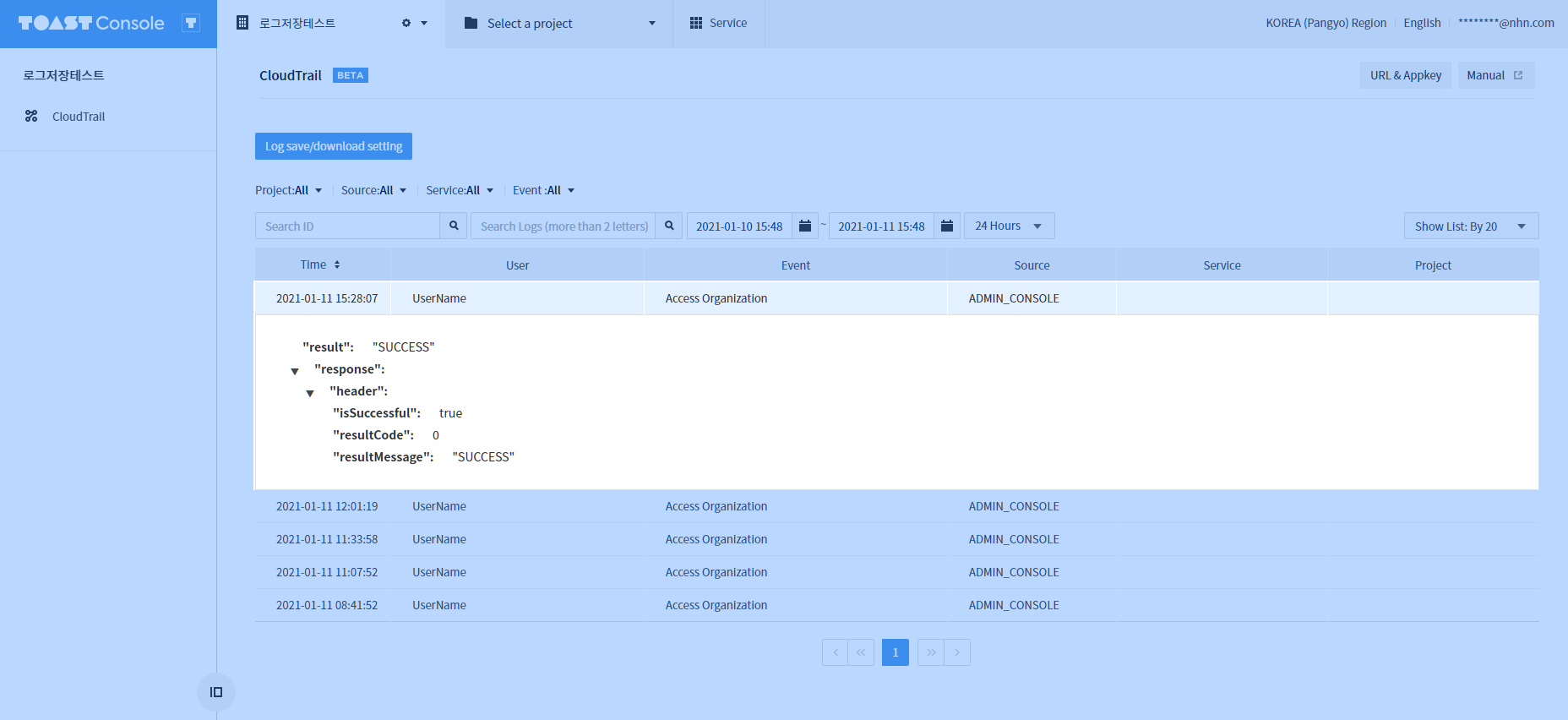Go to the previous page arrow
Screen dimensions: 1568x720
836,652
